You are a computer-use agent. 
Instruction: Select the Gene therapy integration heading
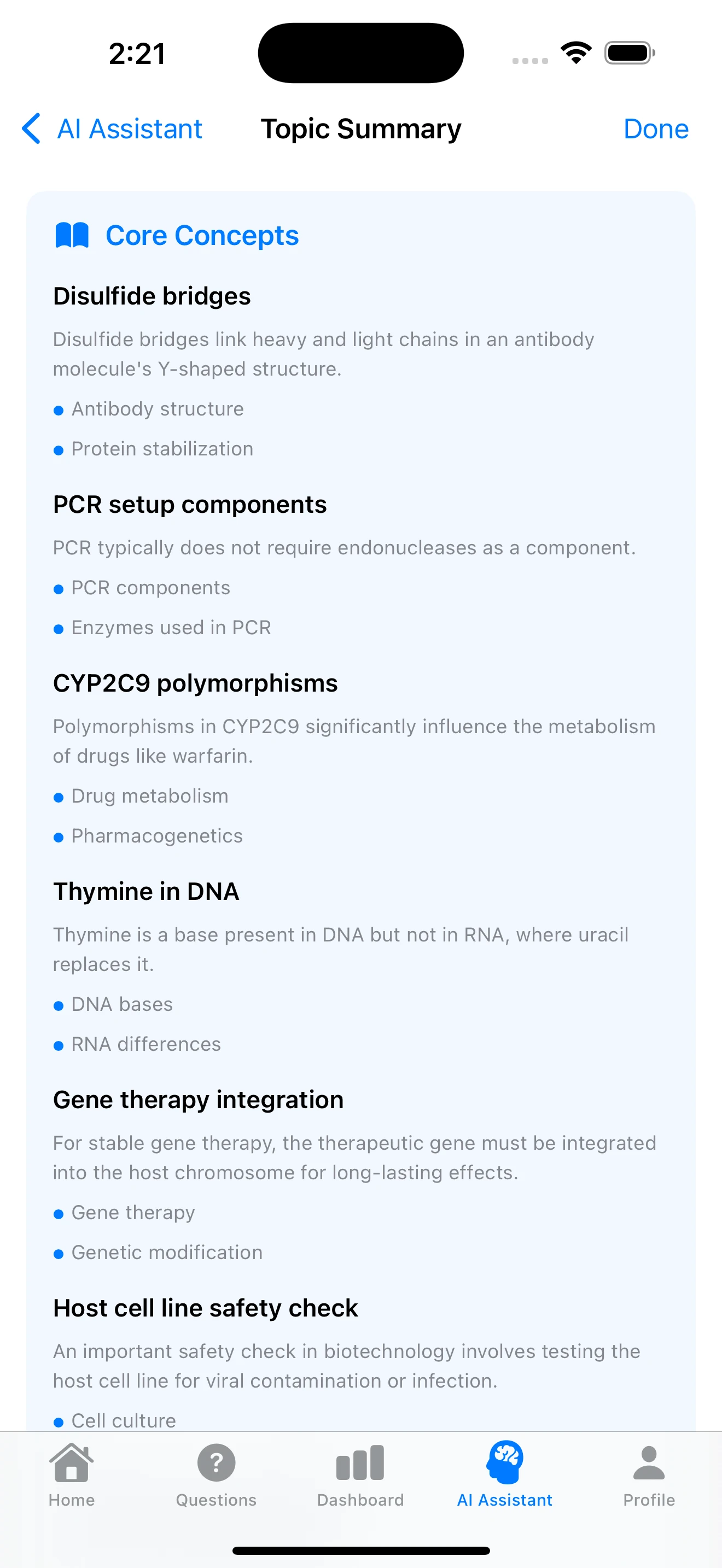point(199,1100)
